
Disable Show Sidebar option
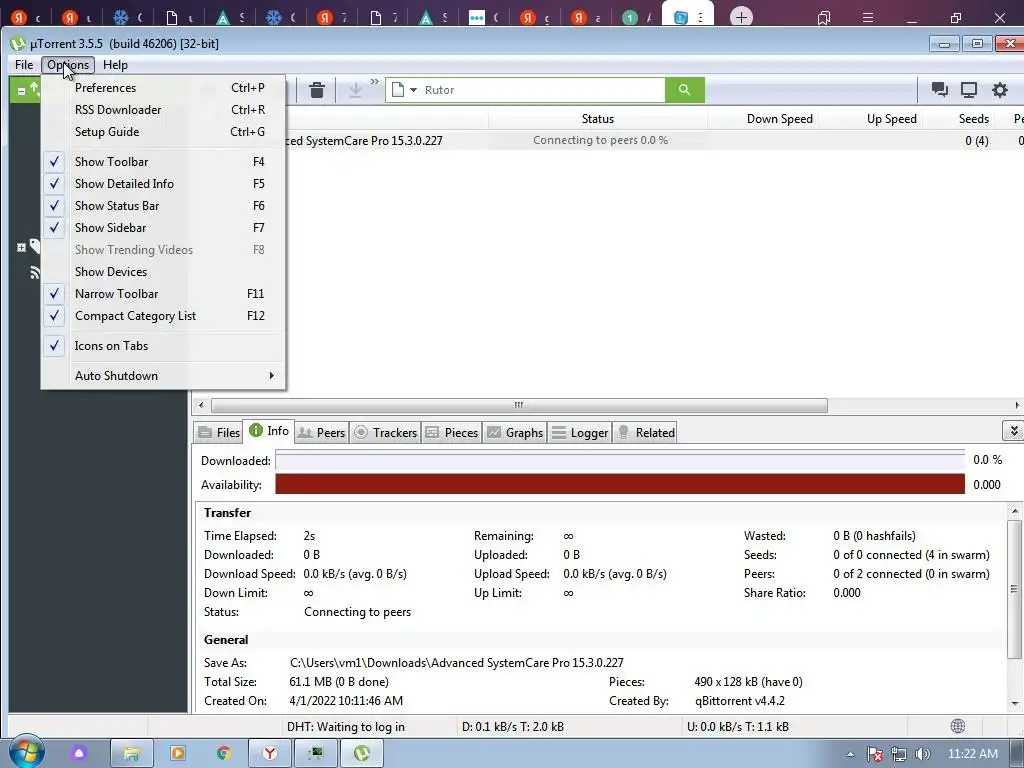(x=163, y=228)
